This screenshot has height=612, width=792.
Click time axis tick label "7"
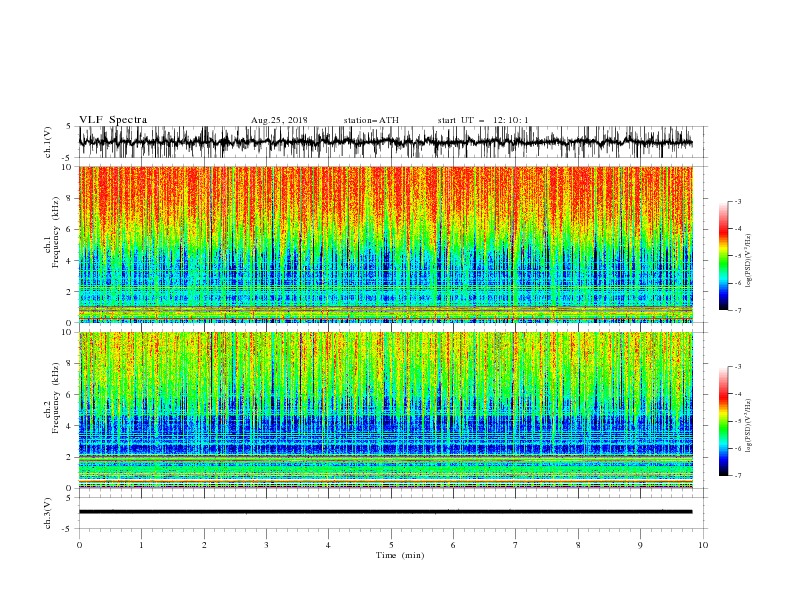(x=516, y=545)
